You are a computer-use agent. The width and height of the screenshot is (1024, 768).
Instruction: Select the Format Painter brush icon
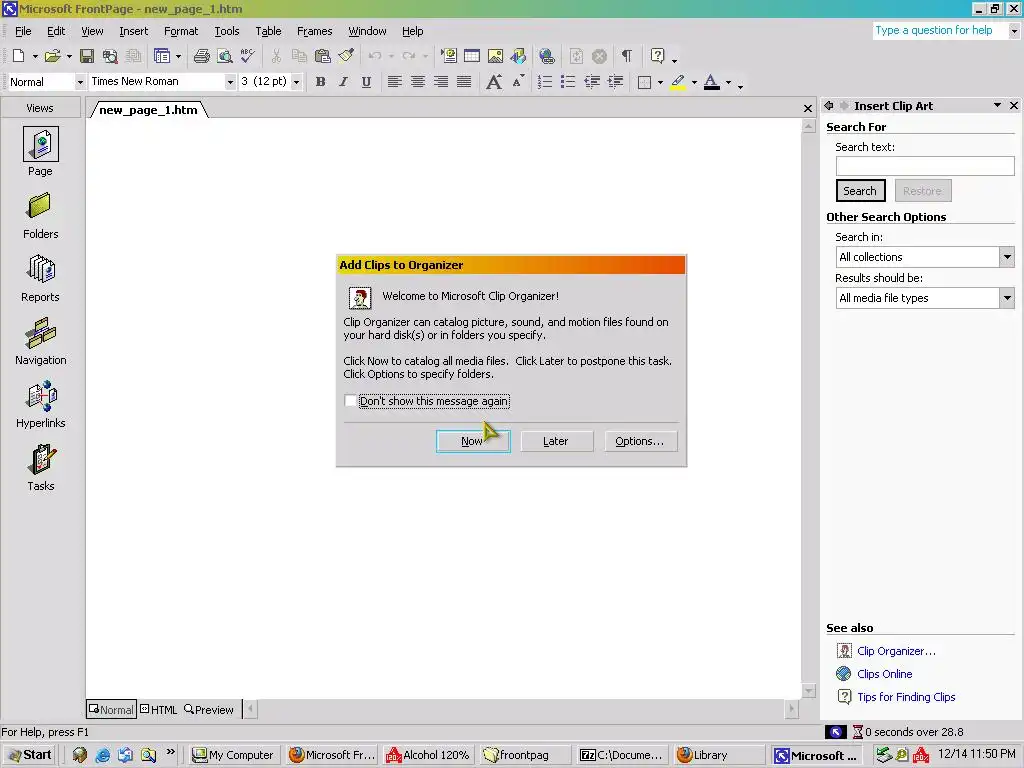tap(346, 56)
